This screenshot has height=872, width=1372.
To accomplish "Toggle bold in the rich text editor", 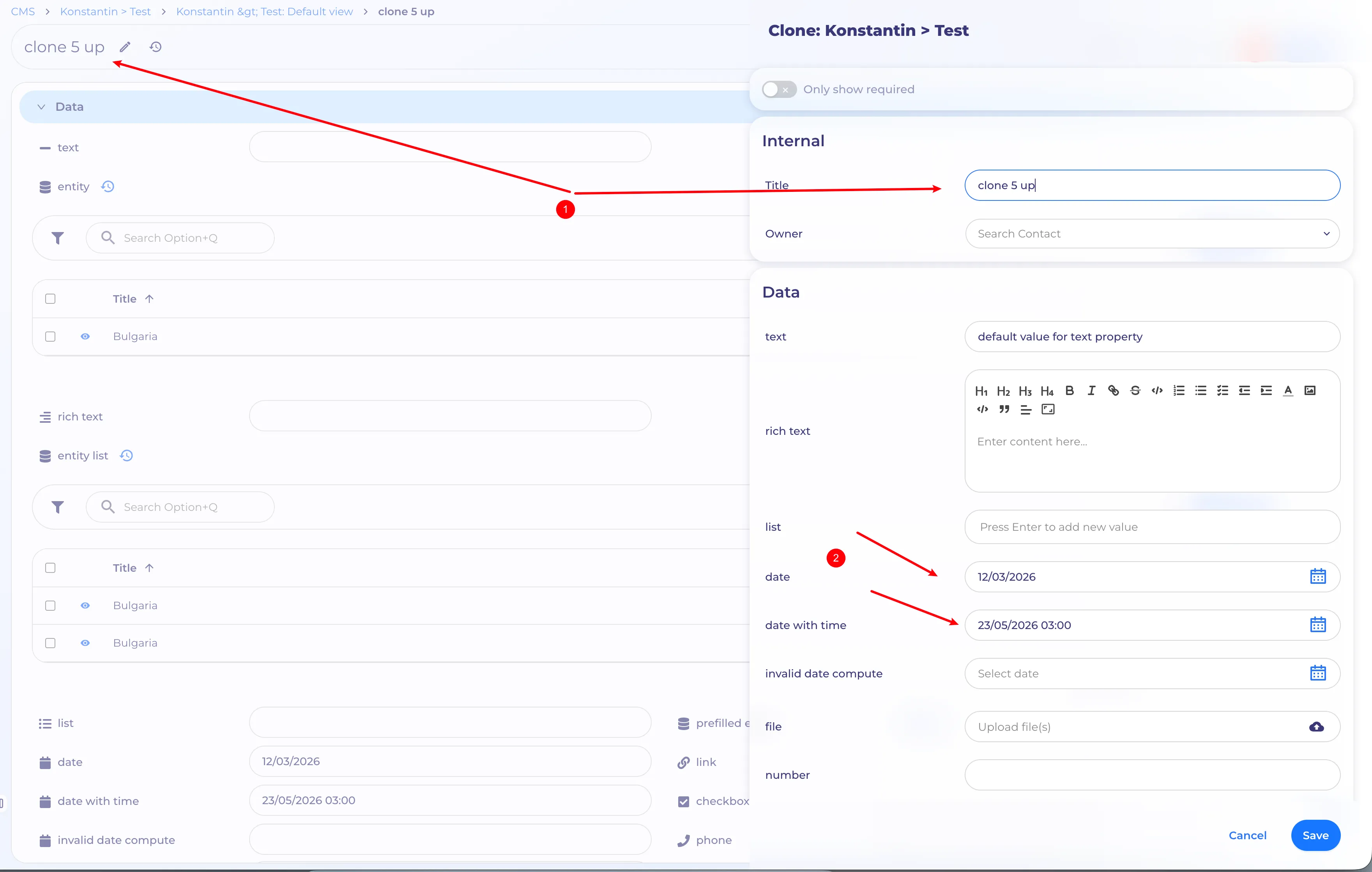I will 1070,390.
